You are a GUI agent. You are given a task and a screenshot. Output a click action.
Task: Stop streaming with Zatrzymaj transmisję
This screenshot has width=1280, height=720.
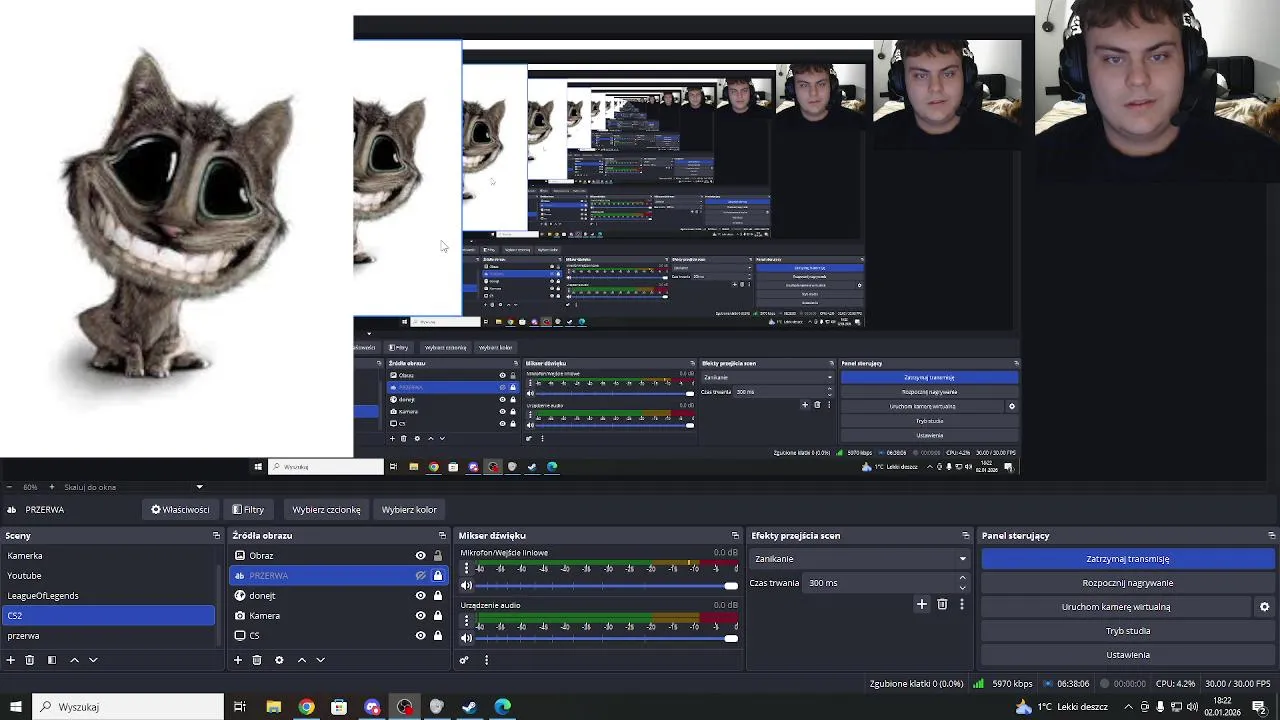tap(1128, 559)
